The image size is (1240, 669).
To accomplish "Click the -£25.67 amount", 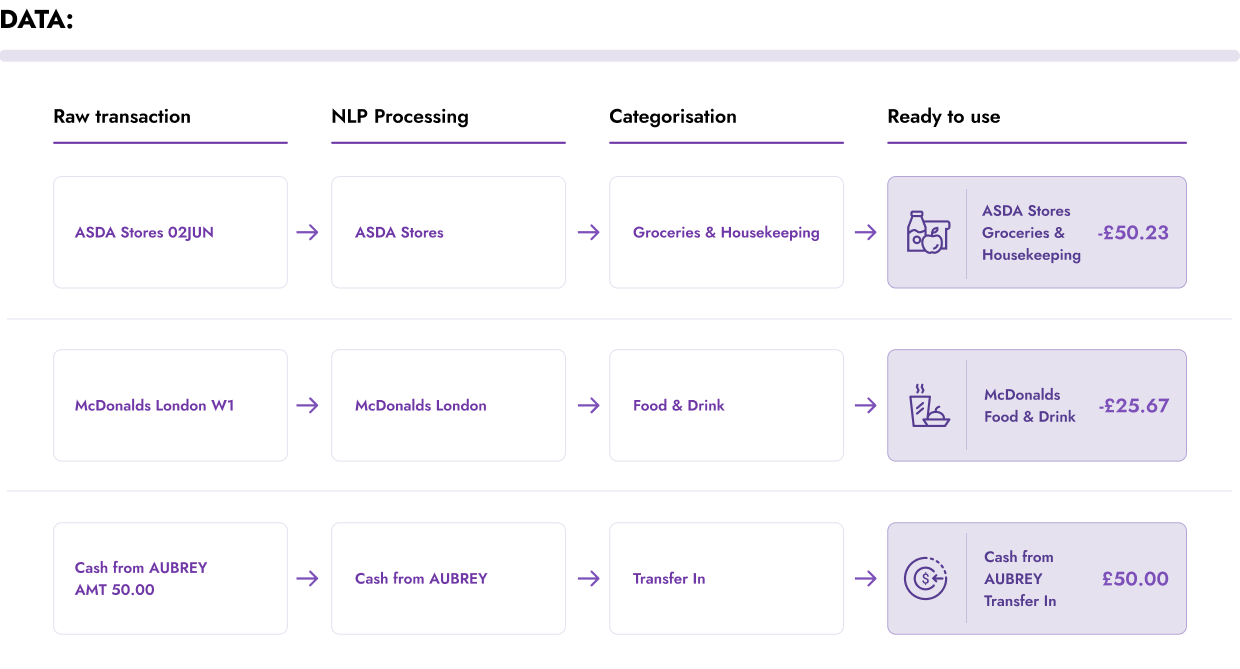I will tap(1133, 406).
